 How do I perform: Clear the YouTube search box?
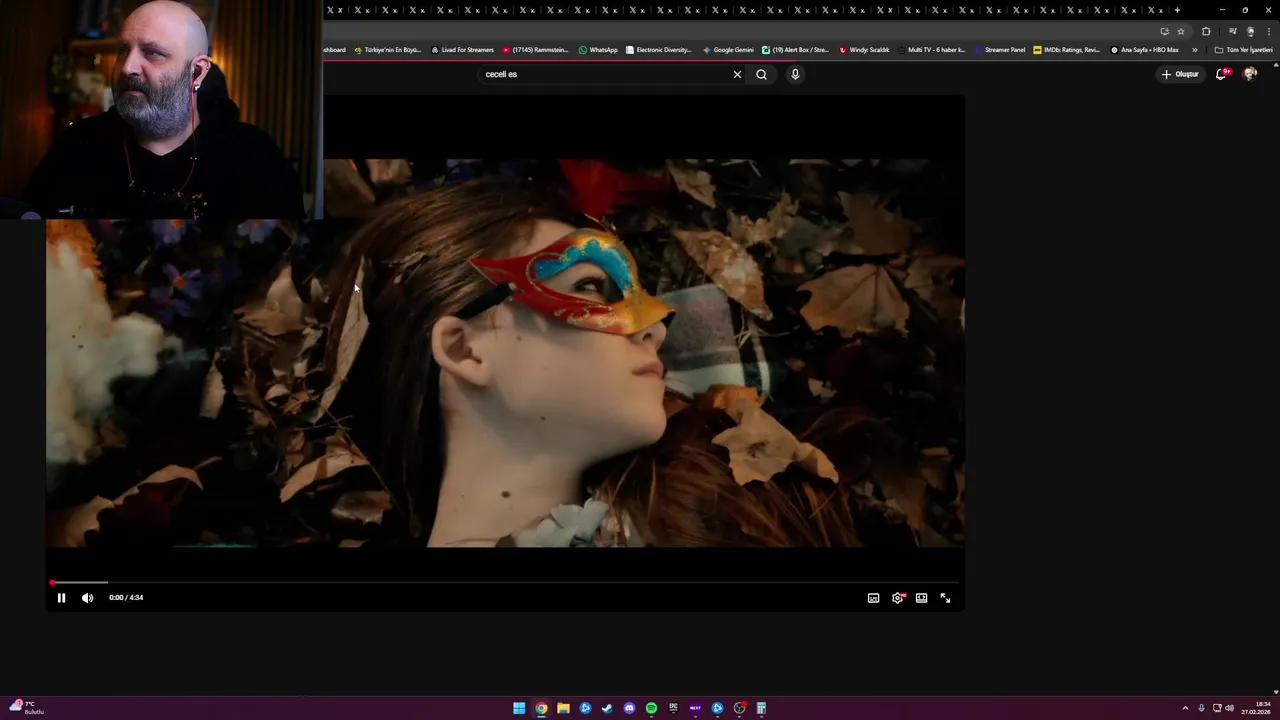[737, 74]
